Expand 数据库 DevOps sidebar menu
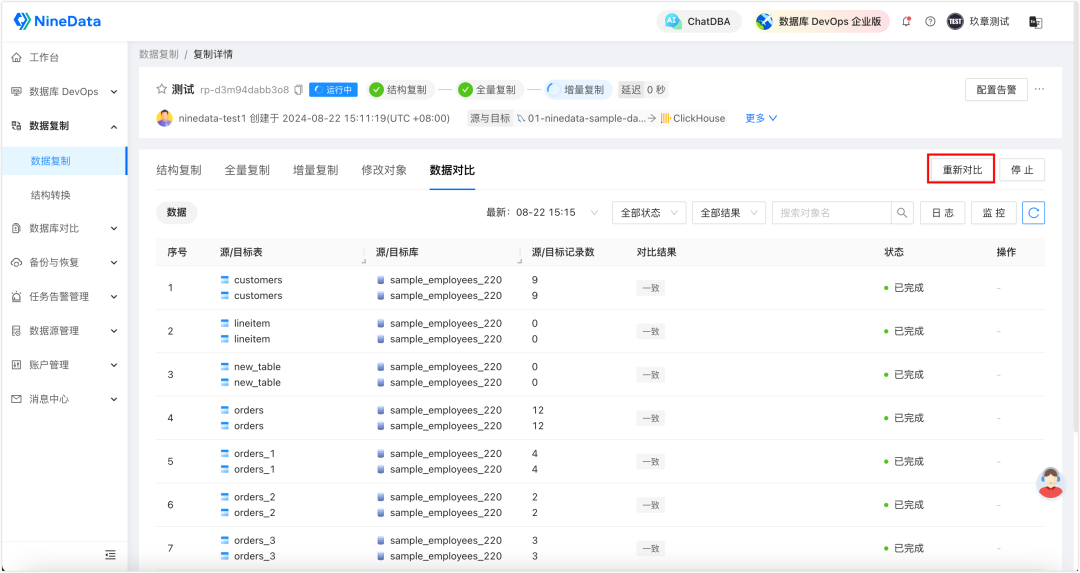1080x573 pixels. [64, 92]
